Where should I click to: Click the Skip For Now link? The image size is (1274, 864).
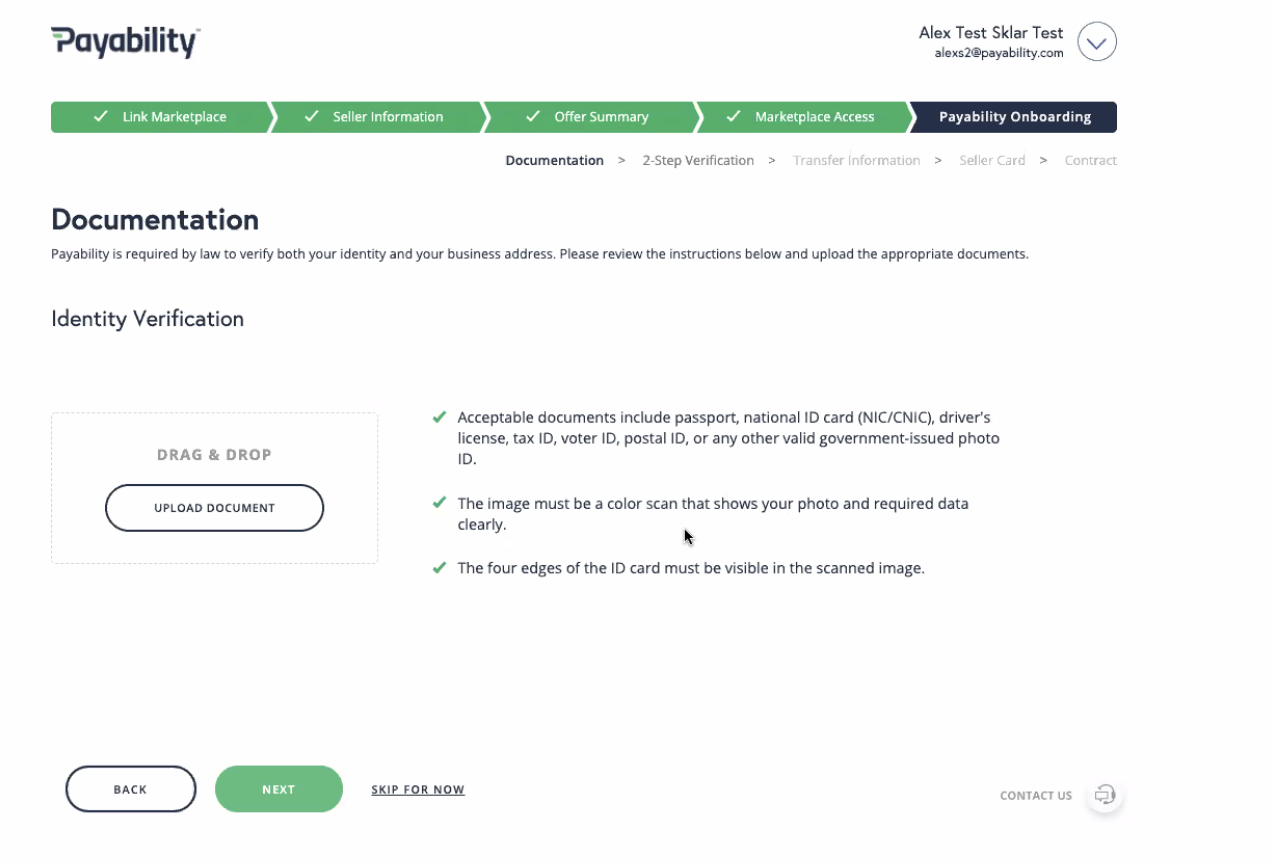pos(418,790)
